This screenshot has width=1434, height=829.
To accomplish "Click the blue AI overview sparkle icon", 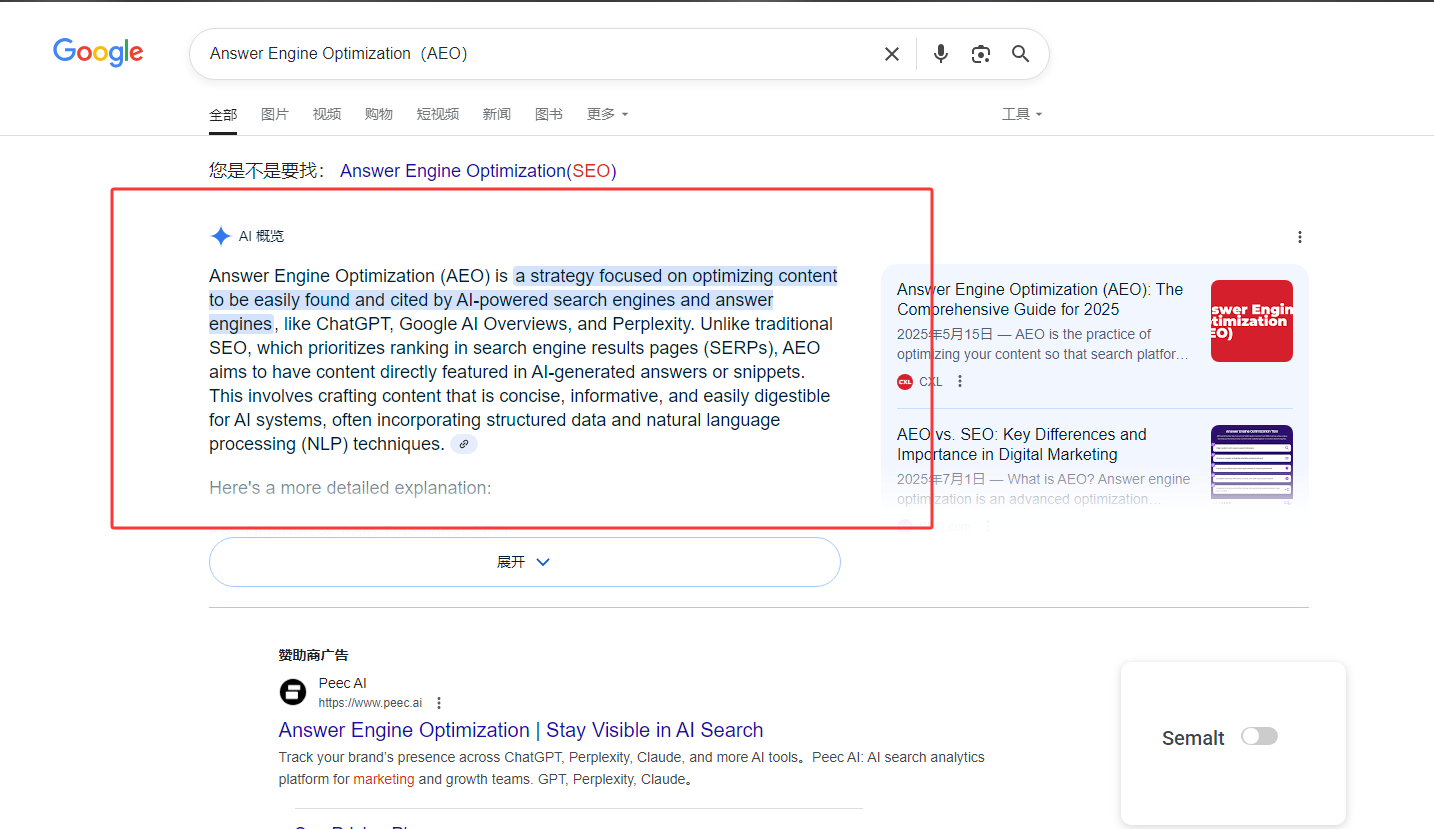I will 220,236.
